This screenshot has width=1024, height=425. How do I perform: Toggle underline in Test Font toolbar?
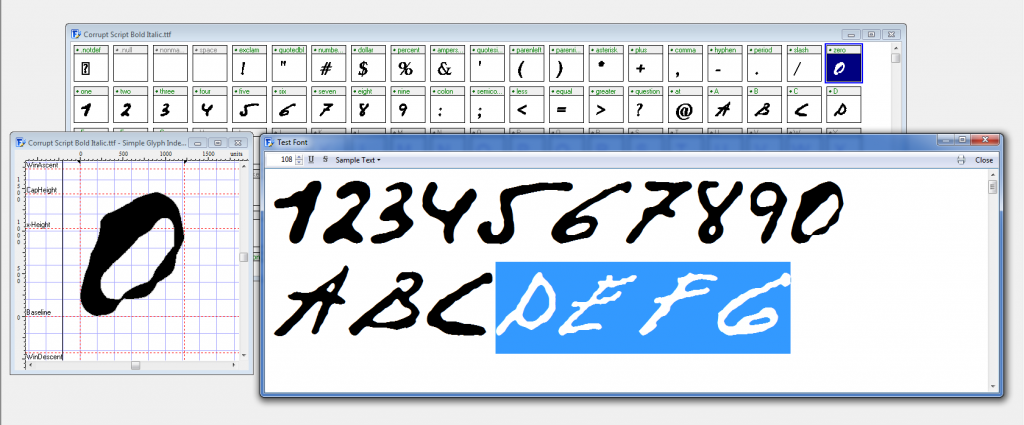click(x=311, y=160)
